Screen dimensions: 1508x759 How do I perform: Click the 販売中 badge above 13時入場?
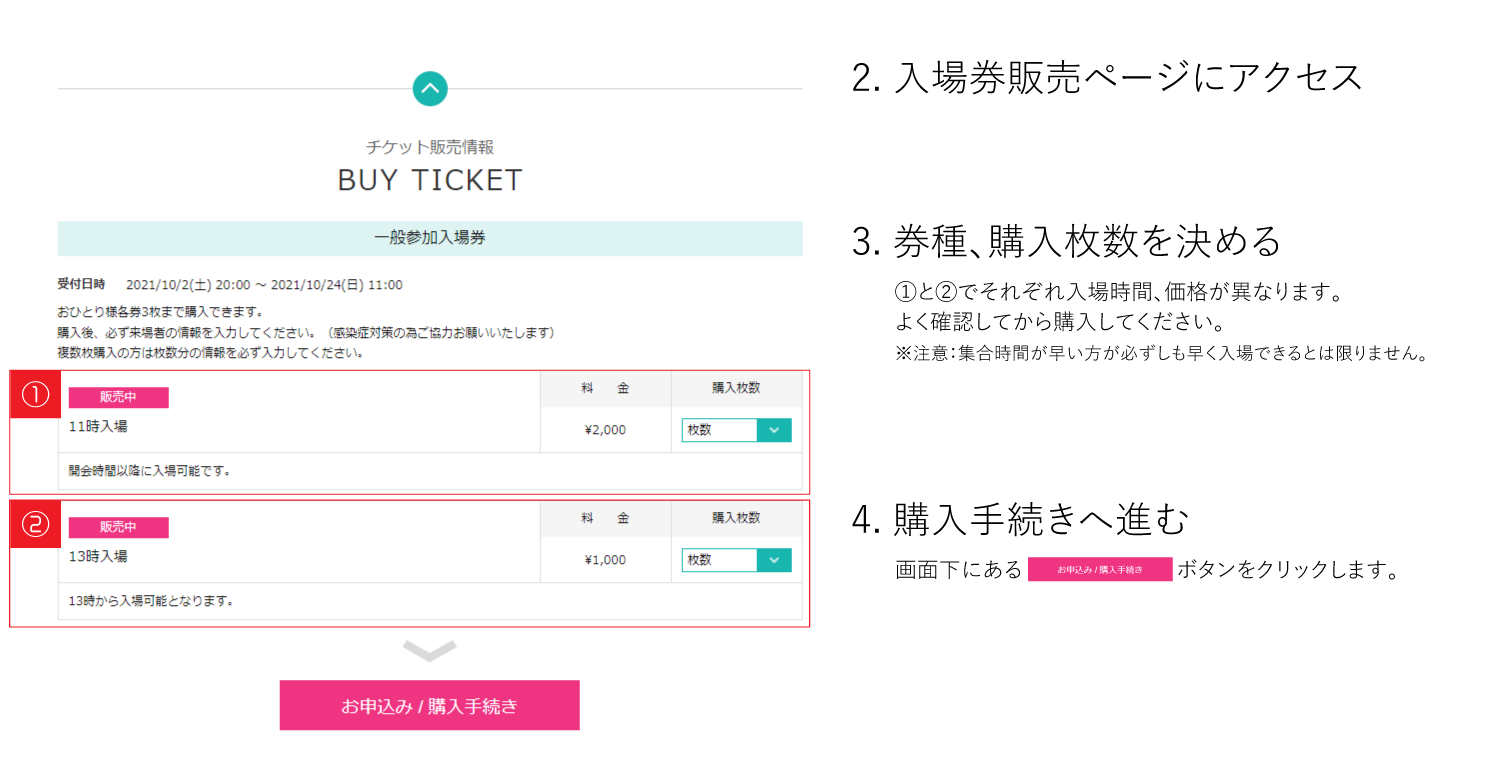point(118,527)
